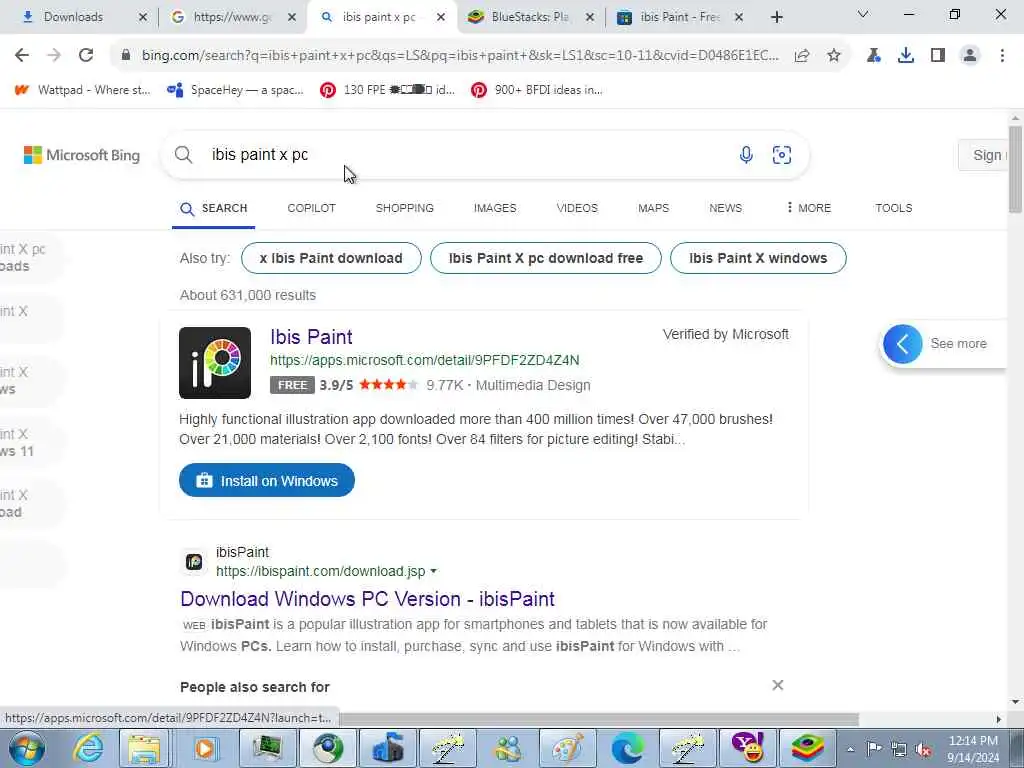Click the vertical page scrollbar
The width and height of the screenshot is (1024, 768).
pos(1016,170)
